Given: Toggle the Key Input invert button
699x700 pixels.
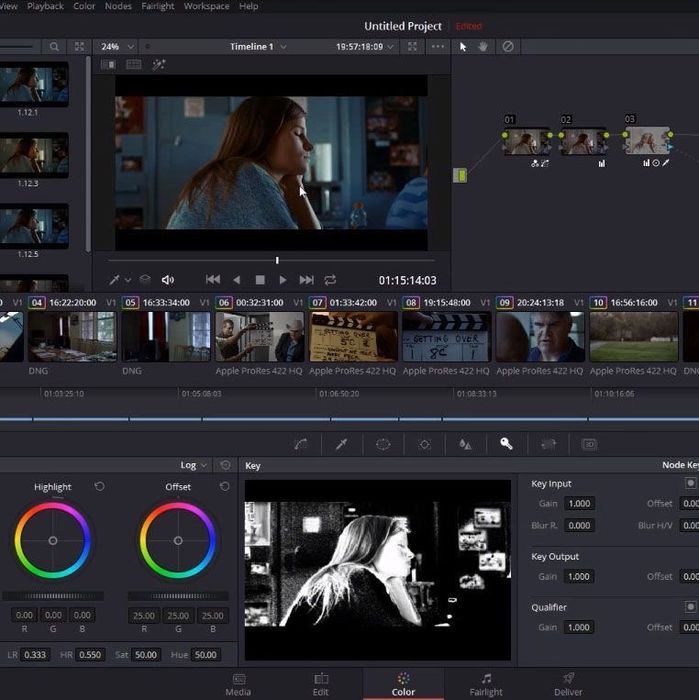Looking at the screenshot, I should pyautogui.click(x=690, y=483).
